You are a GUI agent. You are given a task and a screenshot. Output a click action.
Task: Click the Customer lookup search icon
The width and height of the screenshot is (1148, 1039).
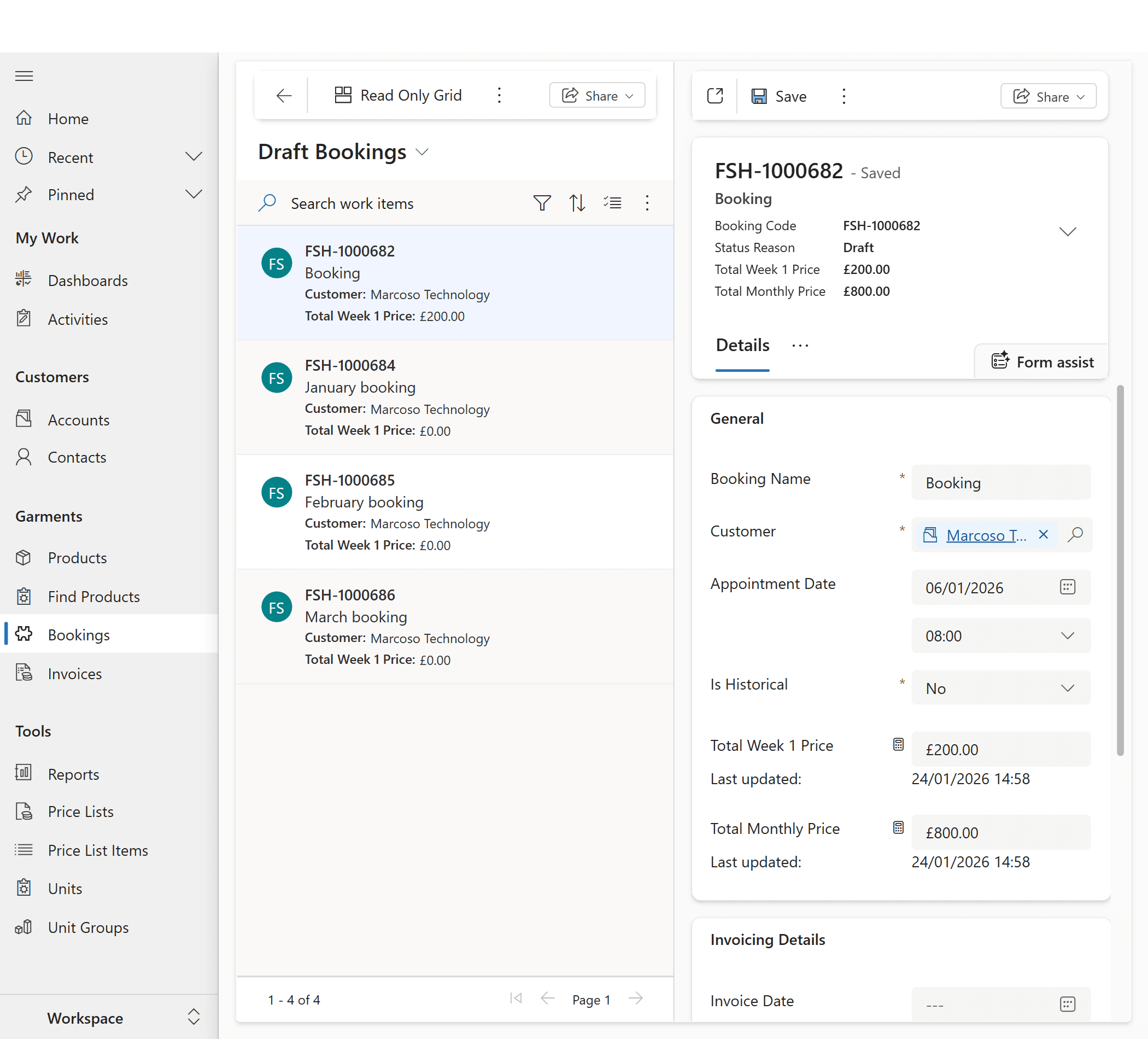pyautogui.click(x=1075, y=534)
